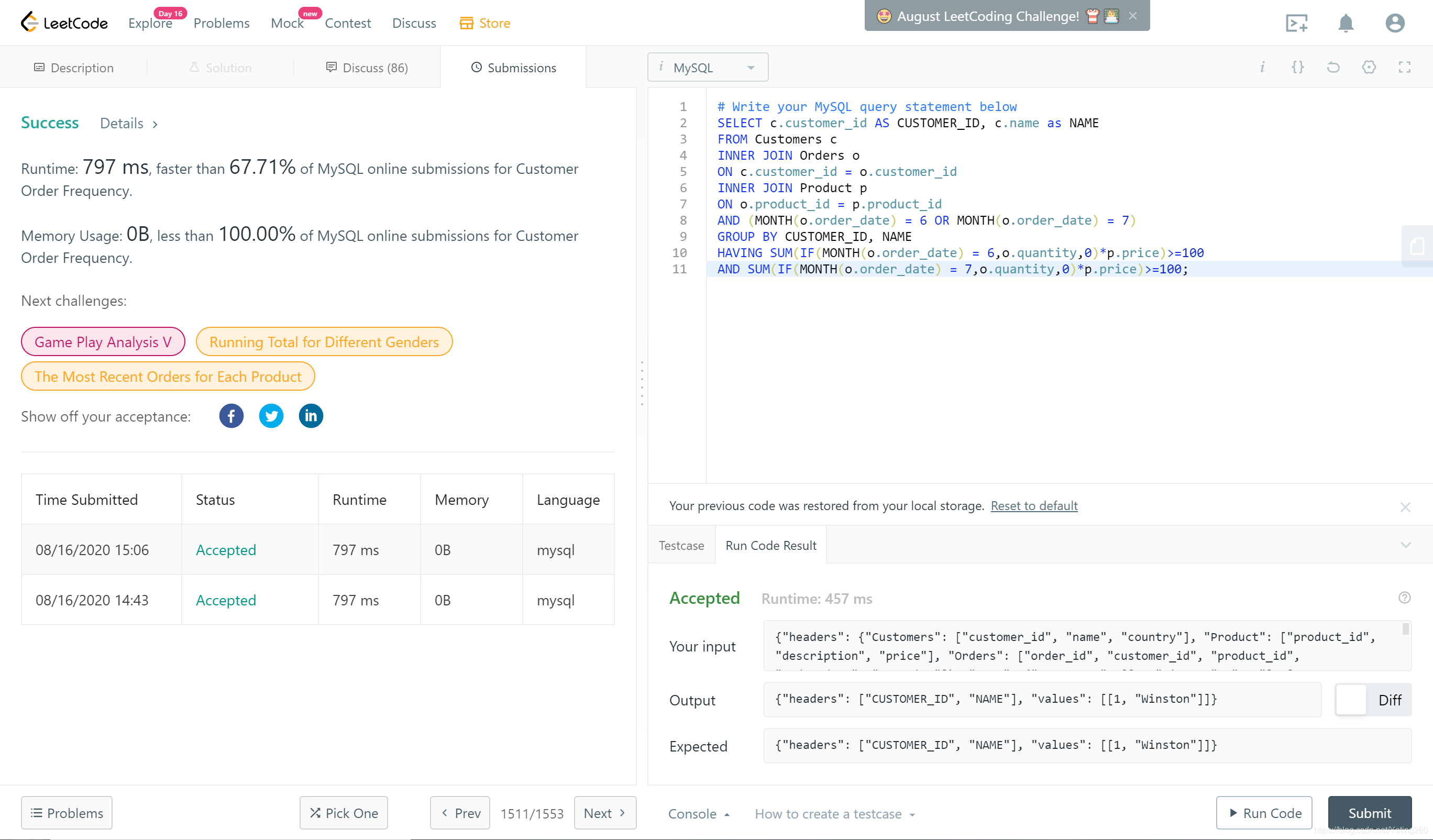Open the playground terminal icon
Image resolution: width=1433 pixels, height=840 pixels.
(1296, 24)
